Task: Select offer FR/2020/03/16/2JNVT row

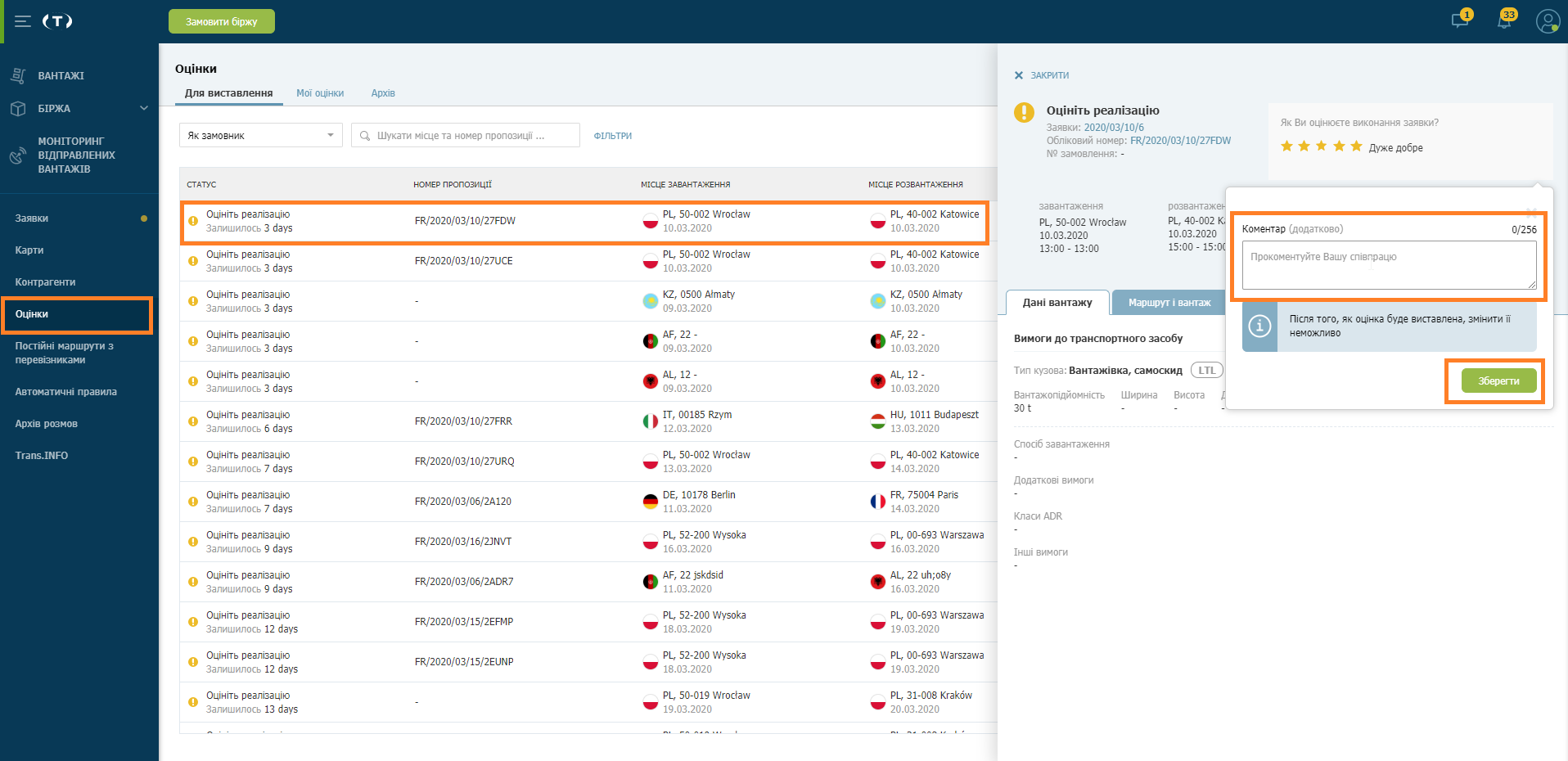Action: coord(588,543)
